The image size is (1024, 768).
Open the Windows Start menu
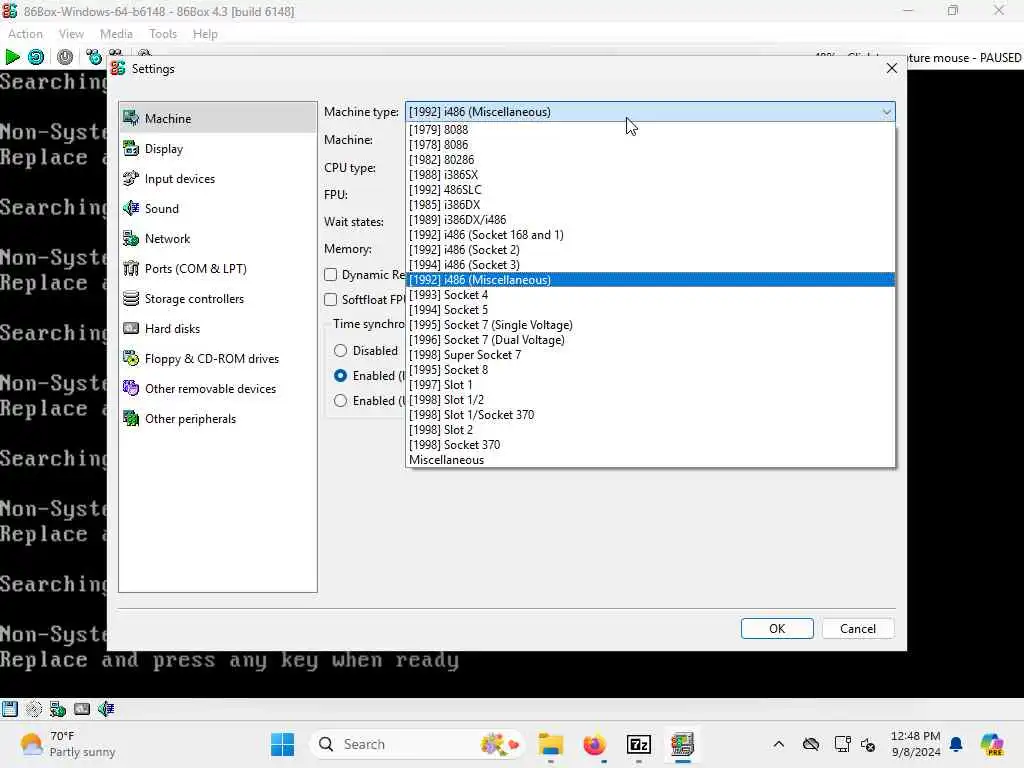(x=282, y=744)
